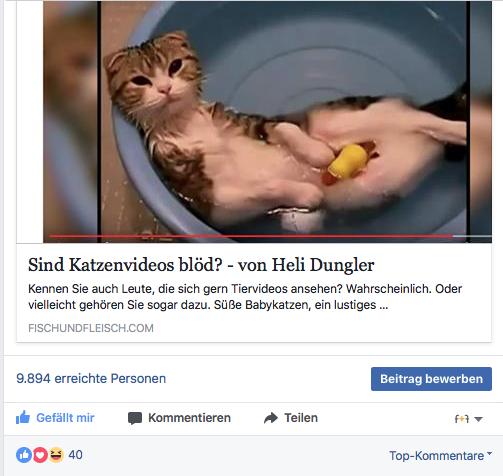Expand the Top-Kommentare sort dropdown
The width and height of the screenshot is (503, 476).
pos(440,456)
